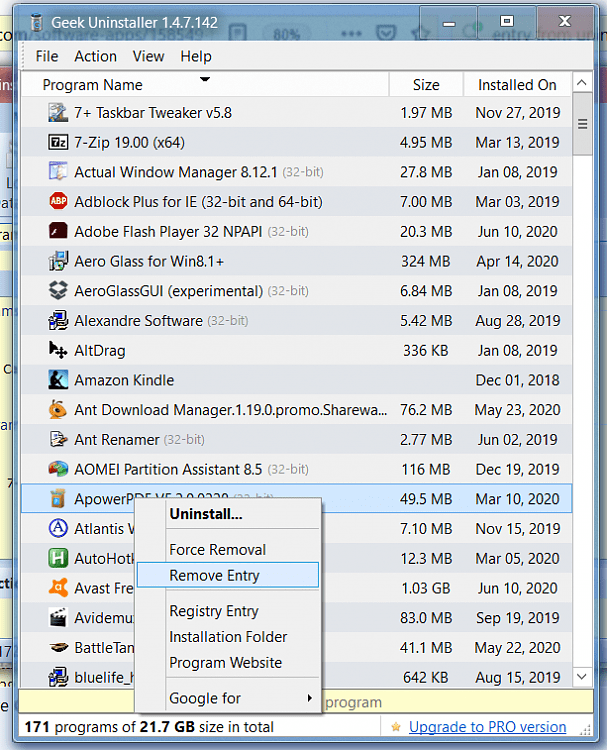Click the window resize grip in status bar
Screen dimensions: 607x750
point(585,729)
